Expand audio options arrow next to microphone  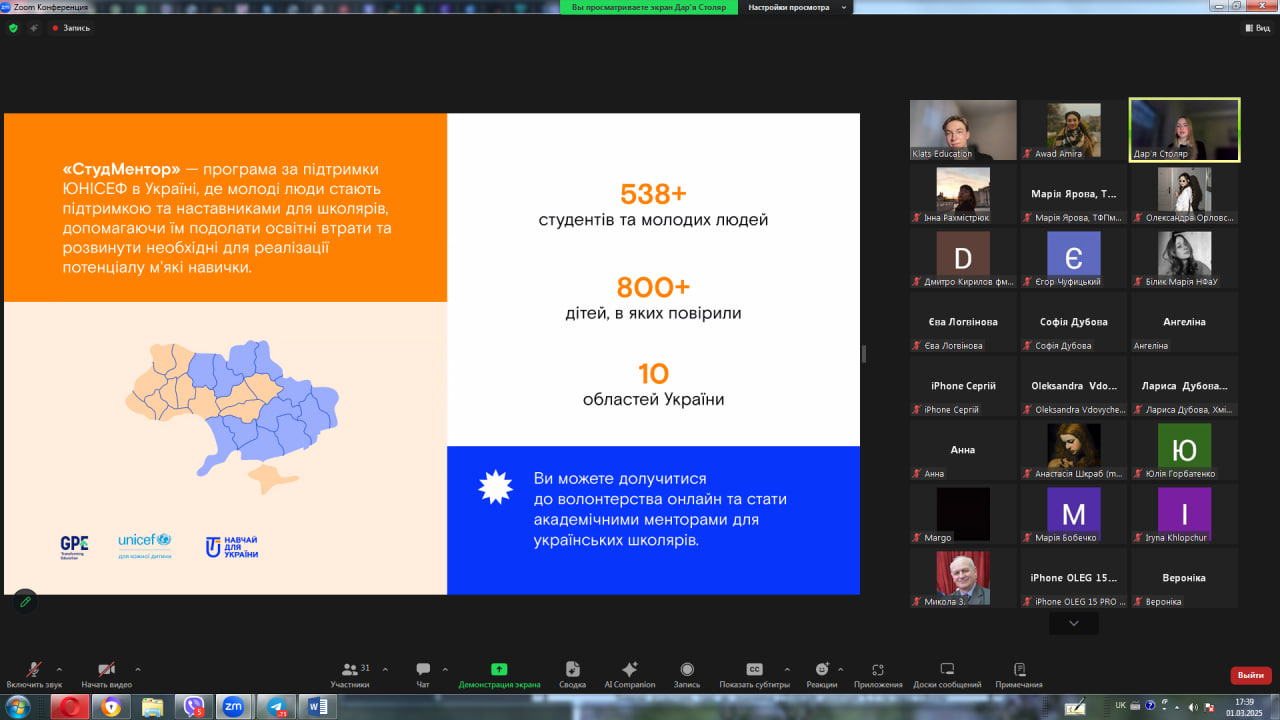(x=59, y=669)
